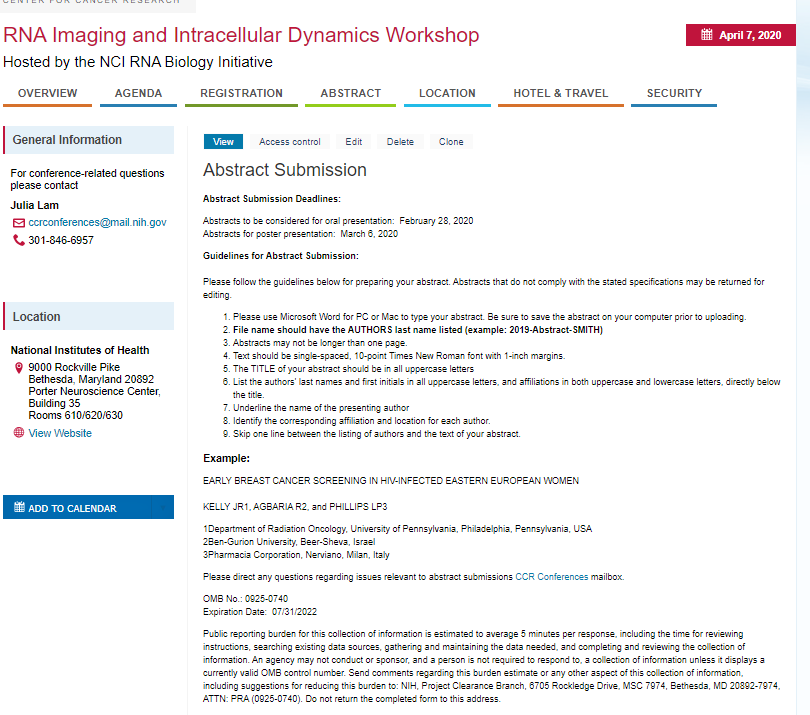Viewport: 810px width, 715px height.
Task: Choose the Delete admin tab
Action: 400,142
